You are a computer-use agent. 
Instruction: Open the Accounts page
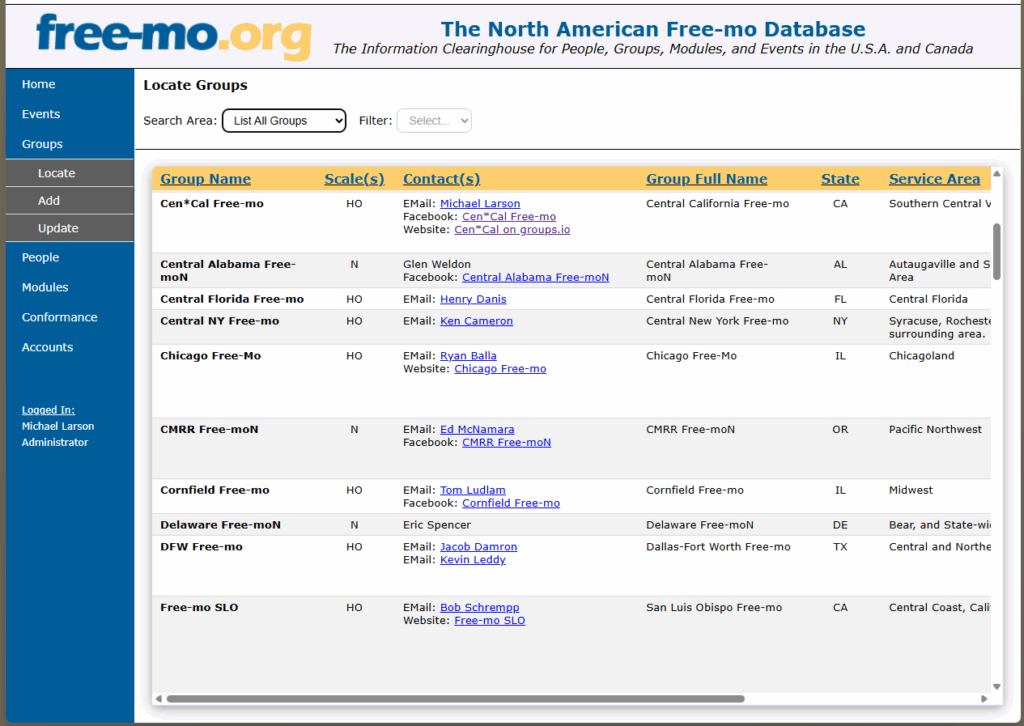click(48, 347)
